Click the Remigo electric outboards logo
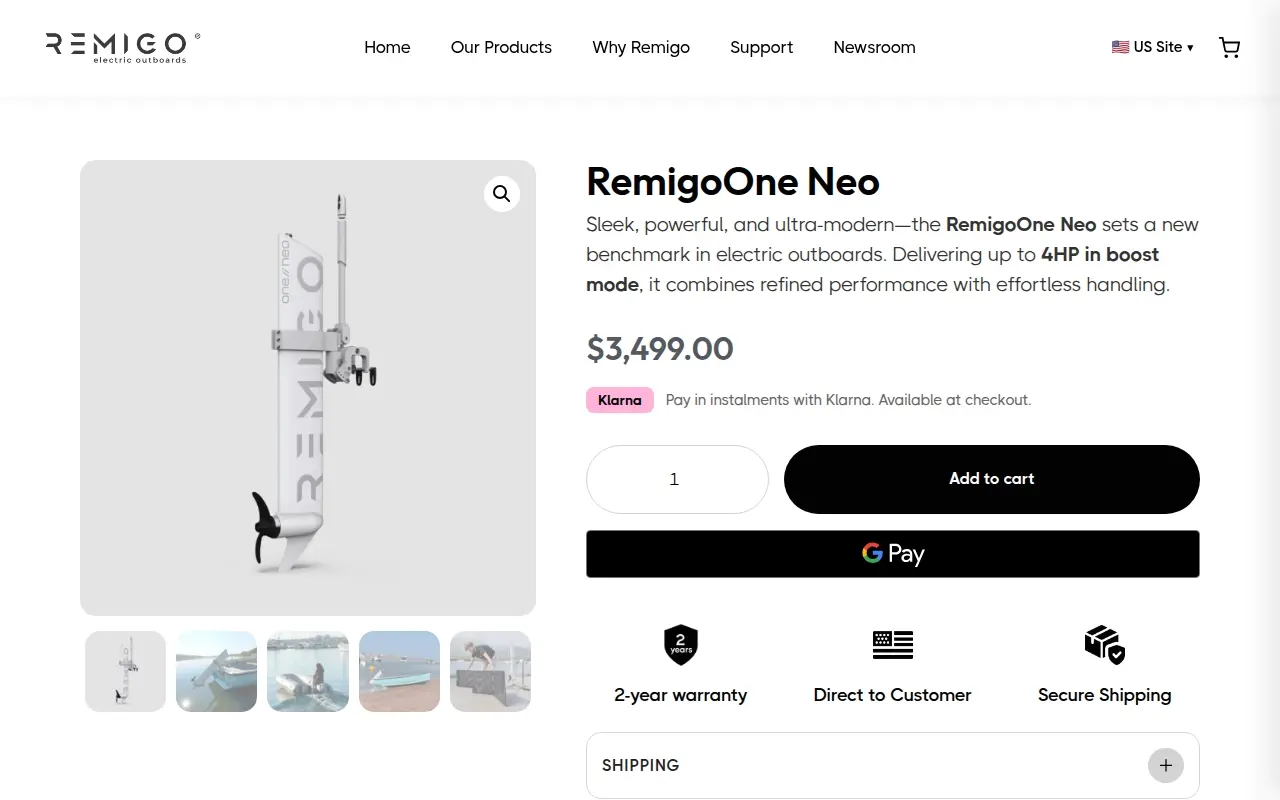The height and width of the screenshot is (800, 1280). coord(122,47)
